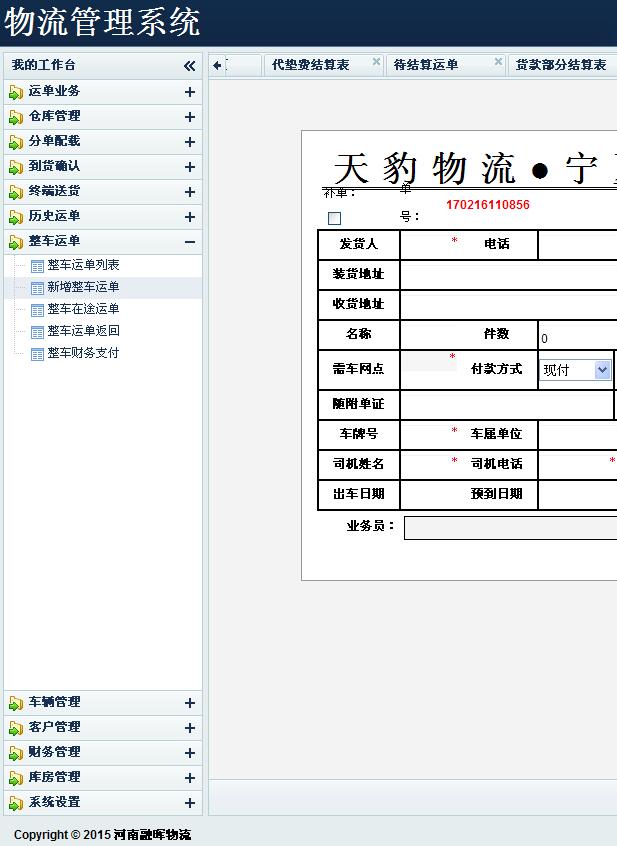Close the 待结算运单 tab
This screenshot has width=617, height=846.
tap(498, 62)
